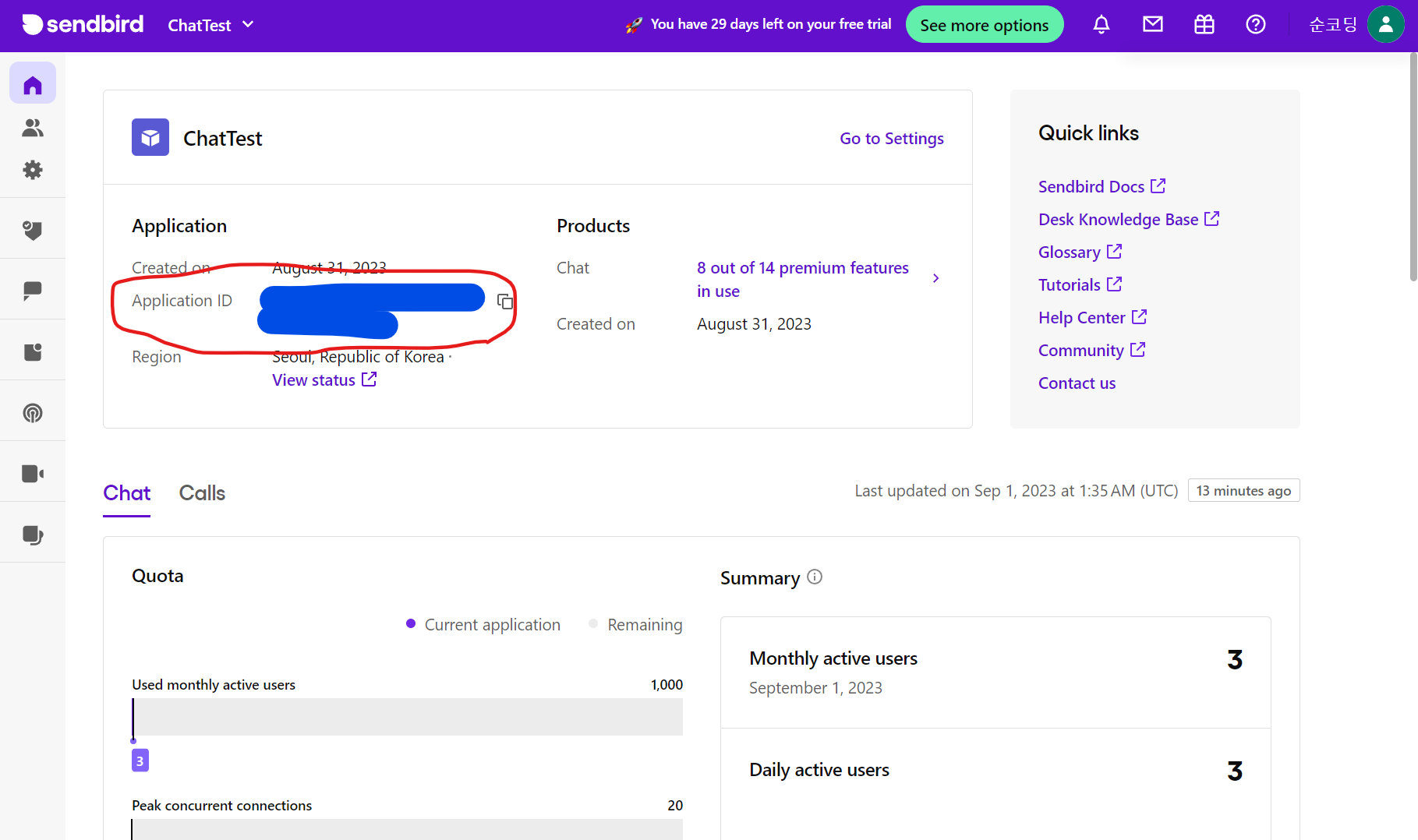The width and height of the screenshot is (1418, 840).
Task: Open the Tutorials quick link
Action: (x=1080, y=285)
